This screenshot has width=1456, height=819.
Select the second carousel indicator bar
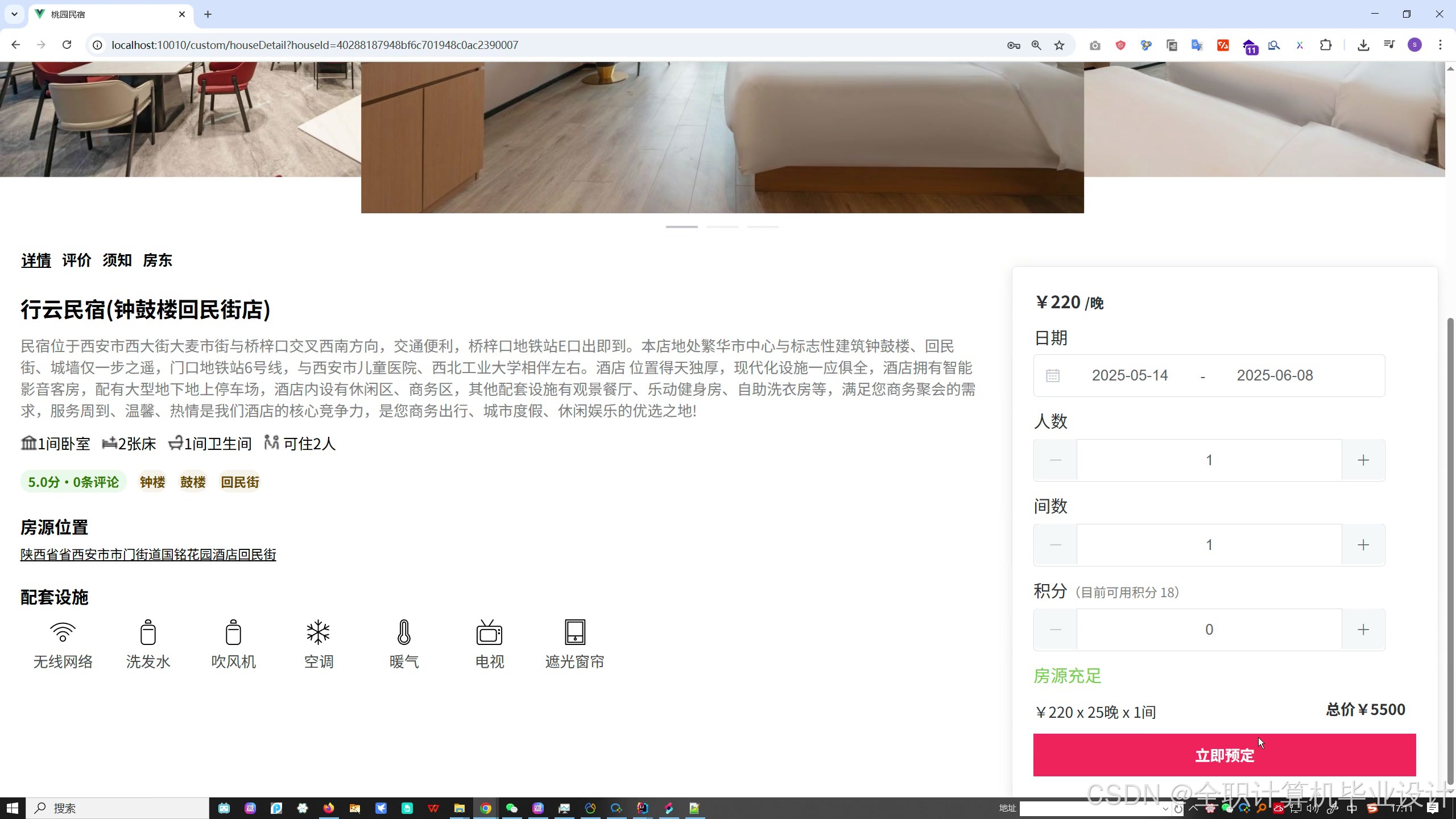722,227
